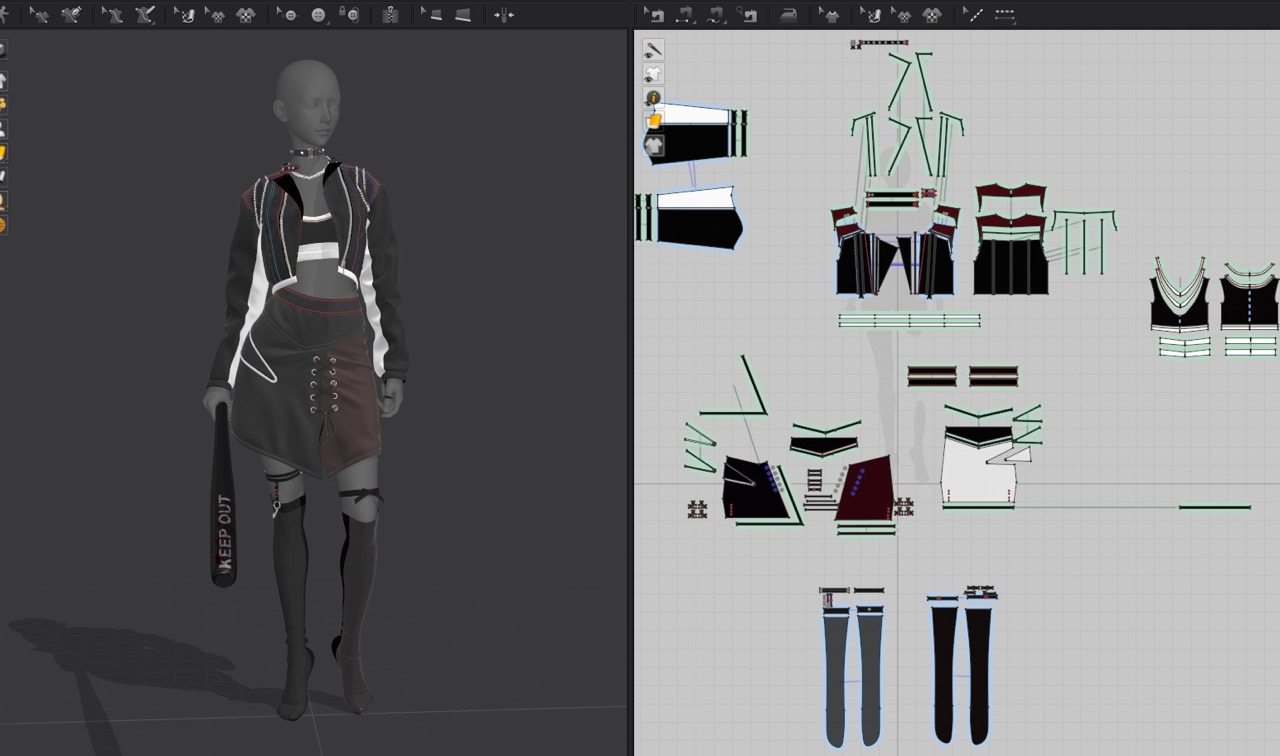Select the Select/Move Button tool
Screen dimensions: 1280x756
(x=288, y=15)
